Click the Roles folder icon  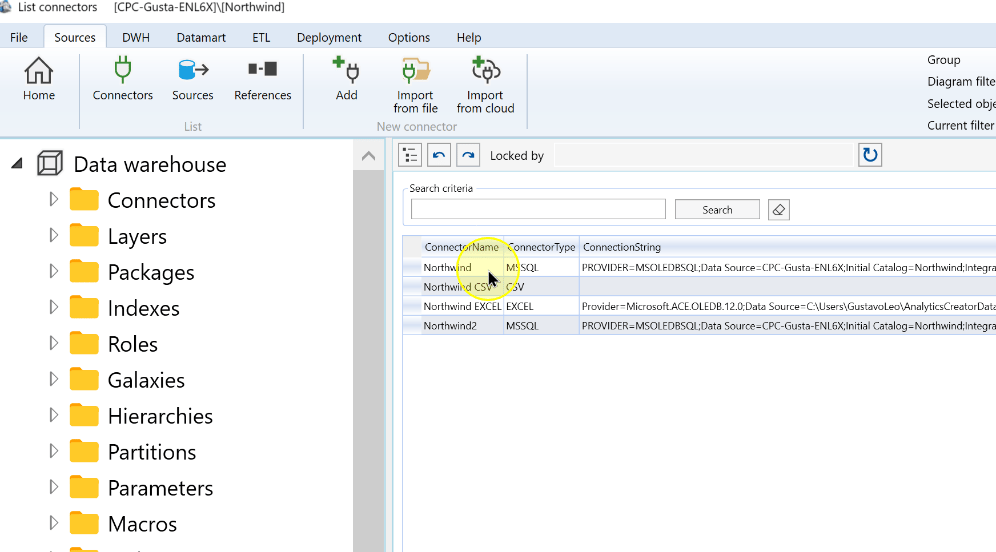pyautogui.click(x=84, y=344)
